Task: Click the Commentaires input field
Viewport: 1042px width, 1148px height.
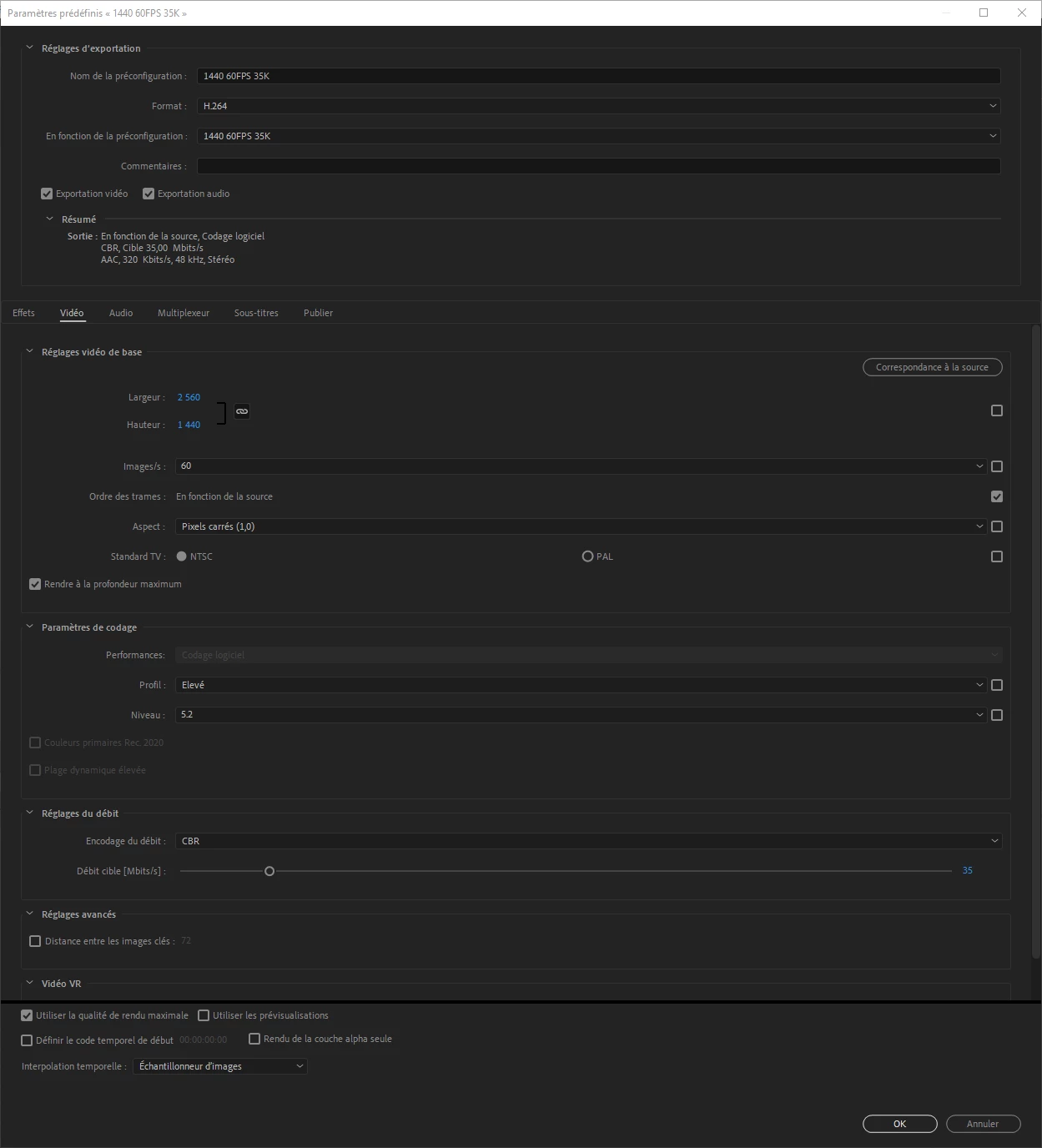Action: (x=598, y=166)
